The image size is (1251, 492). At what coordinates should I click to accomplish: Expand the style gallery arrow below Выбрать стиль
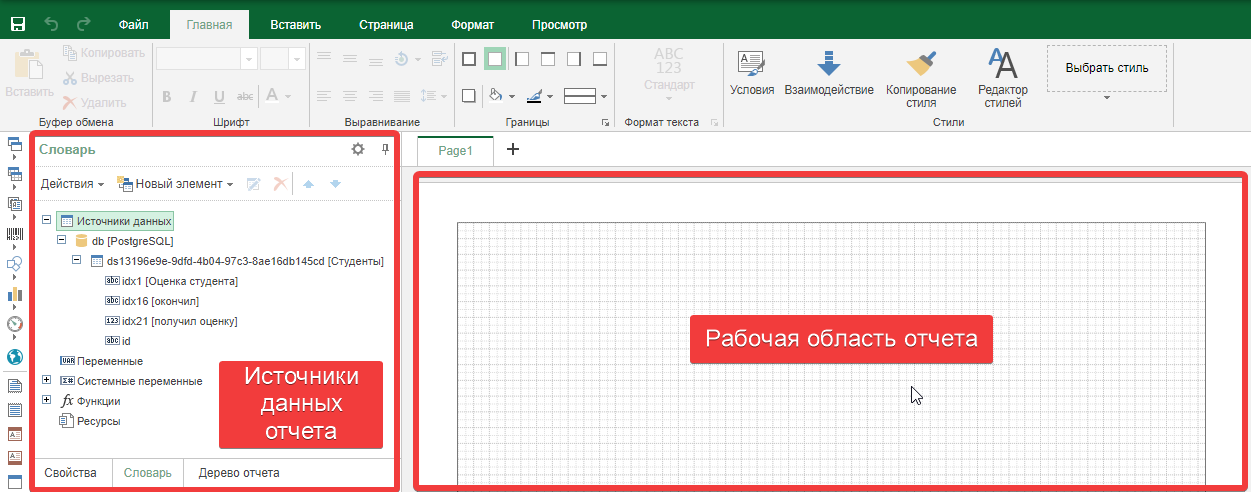point(1107,98)
